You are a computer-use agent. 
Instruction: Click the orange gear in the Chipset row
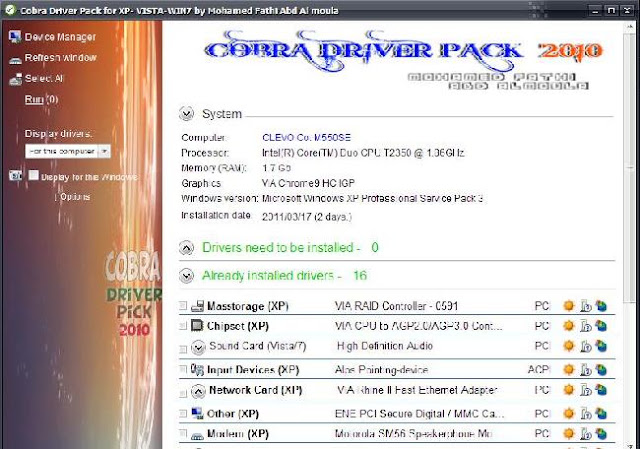coord(569,326)
